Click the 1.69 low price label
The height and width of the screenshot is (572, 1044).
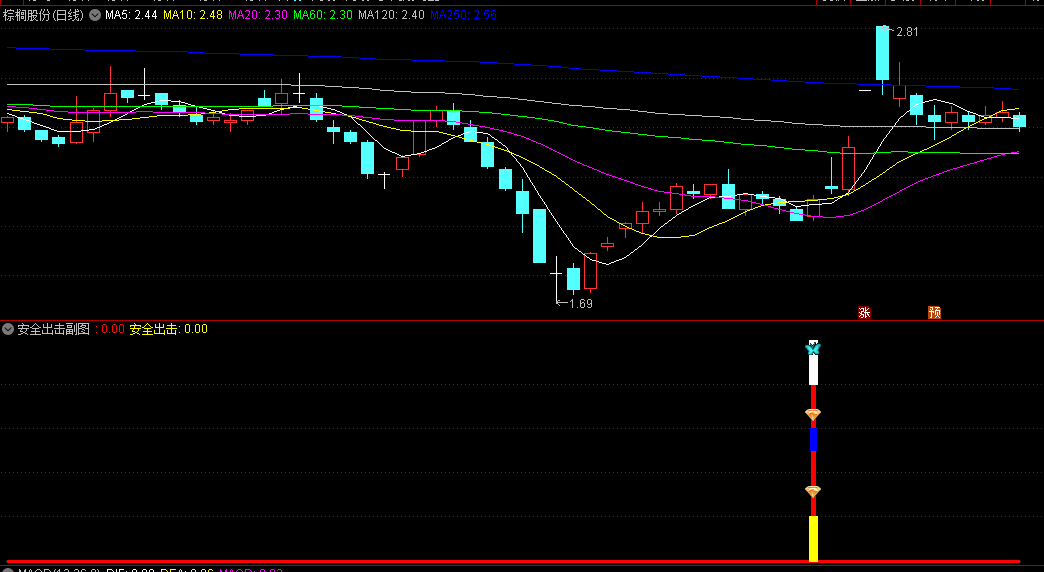click(581, 304)
